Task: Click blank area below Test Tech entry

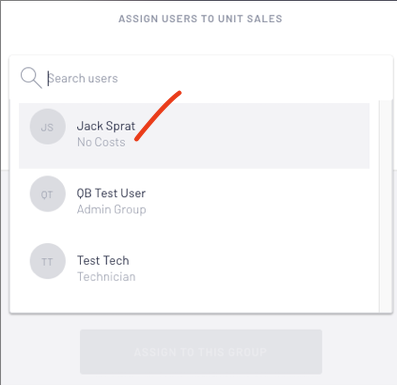Action: (193, 302)
